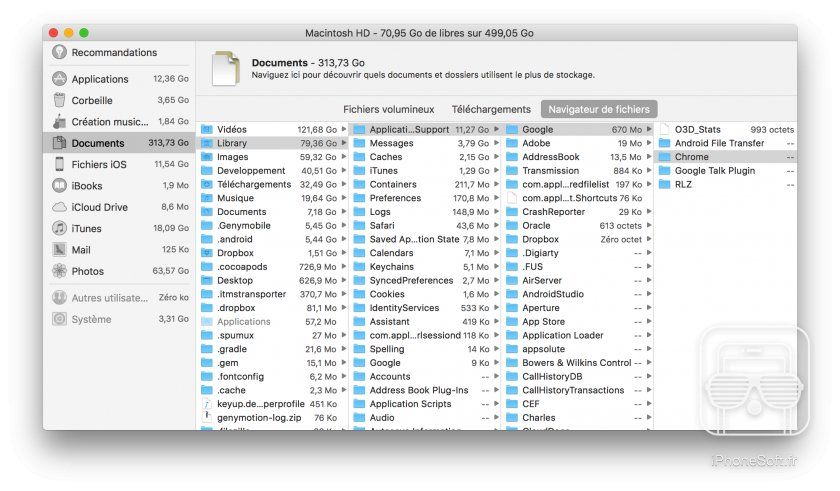The width and height of the screenshot is (840, 491).
Task: Select the keyup.de…perprofile file
Action: (x=273, y=404)
